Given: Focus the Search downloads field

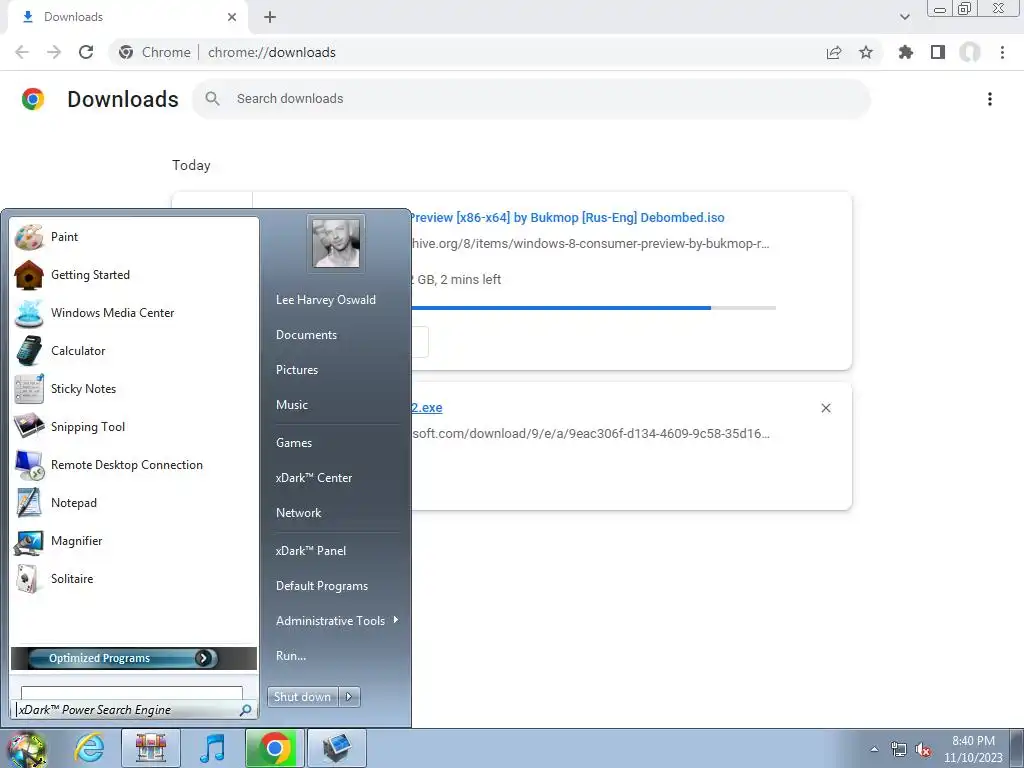Looking at the screenshot, I should [532, 99].
